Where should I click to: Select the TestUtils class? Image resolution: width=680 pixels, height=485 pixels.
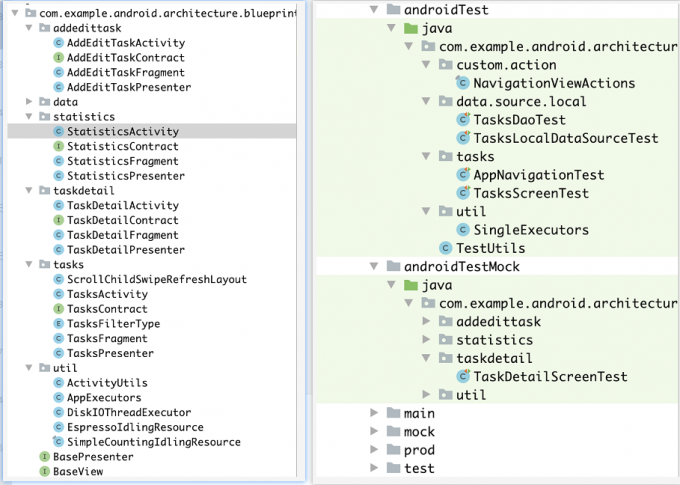tap(490, 248)
